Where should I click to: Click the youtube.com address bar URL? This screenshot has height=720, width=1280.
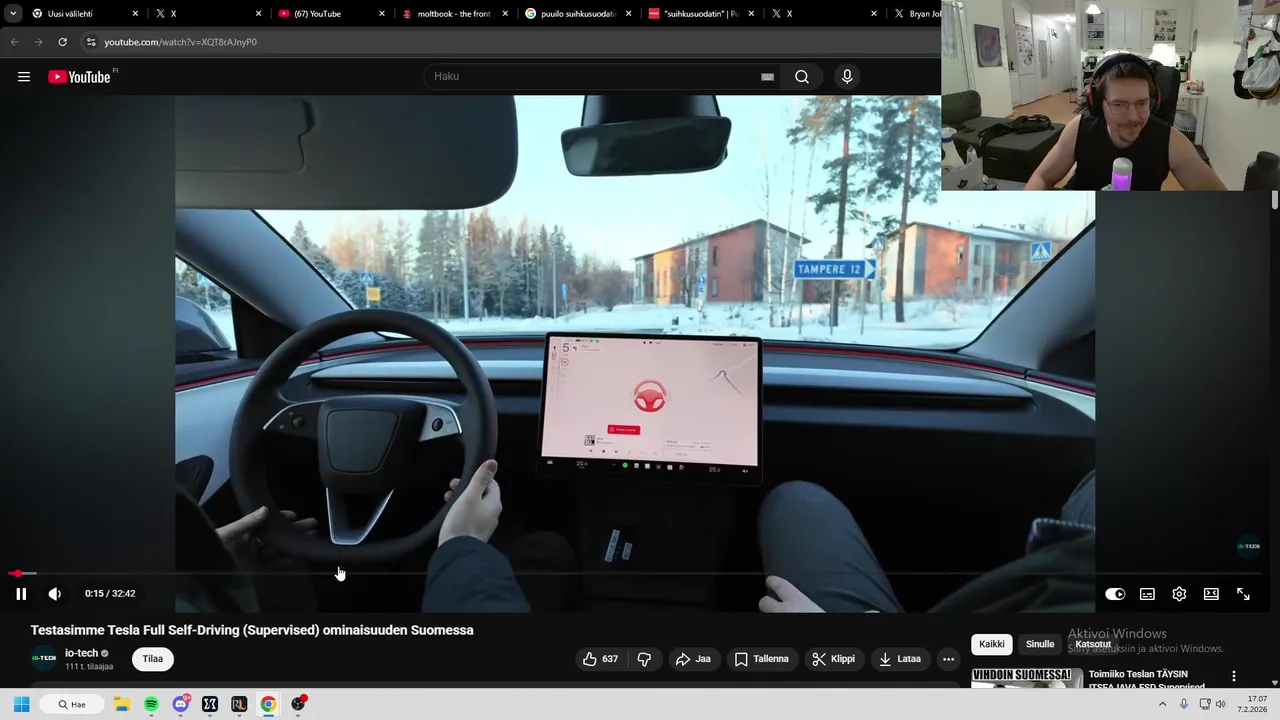point(180,42)
